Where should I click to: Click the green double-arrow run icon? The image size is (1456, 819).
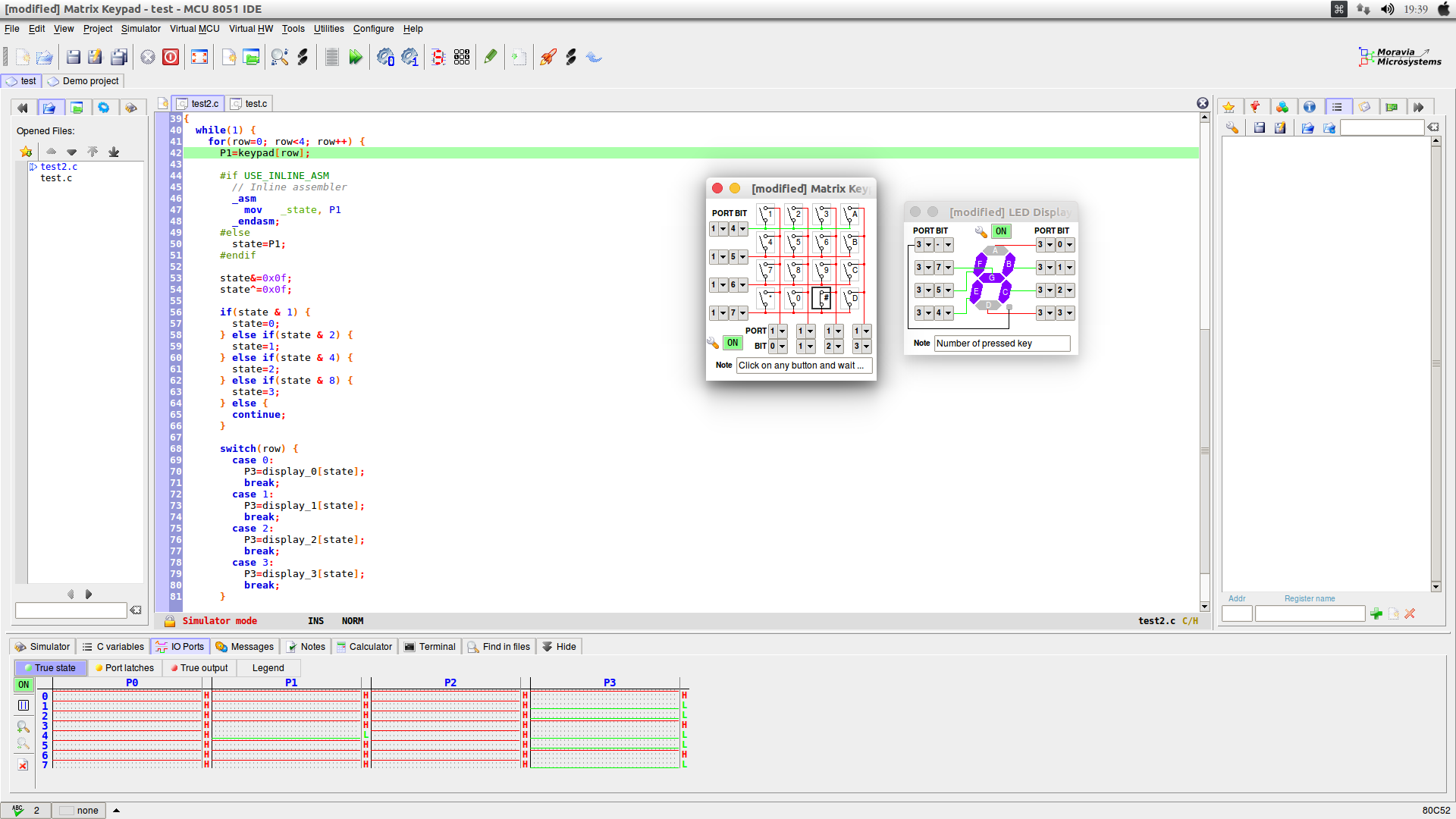click(x=356, y=58)
